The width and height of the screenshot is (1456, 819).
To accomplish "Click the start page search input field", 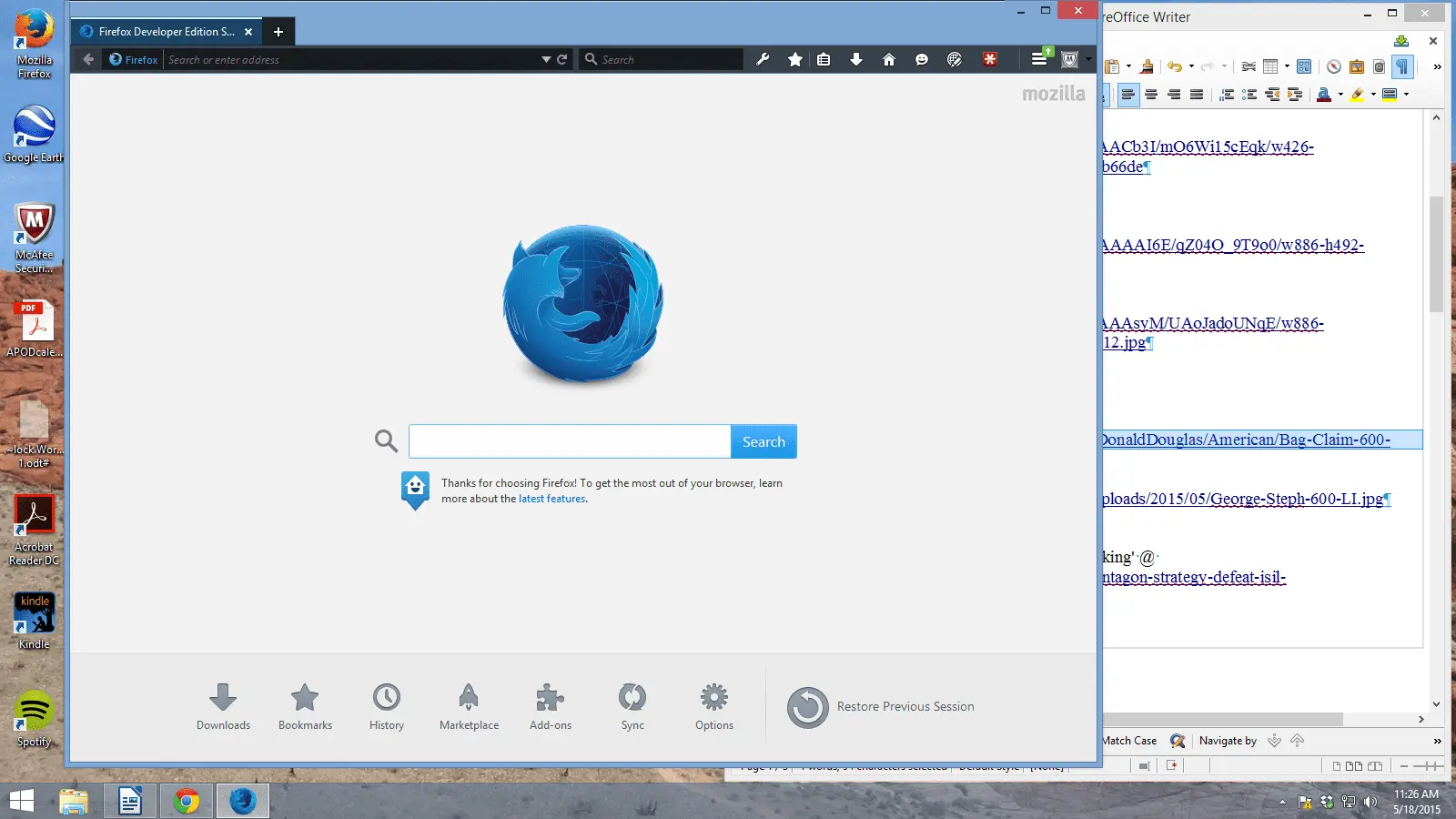I will pyautogui.click(x=570, y=441).
